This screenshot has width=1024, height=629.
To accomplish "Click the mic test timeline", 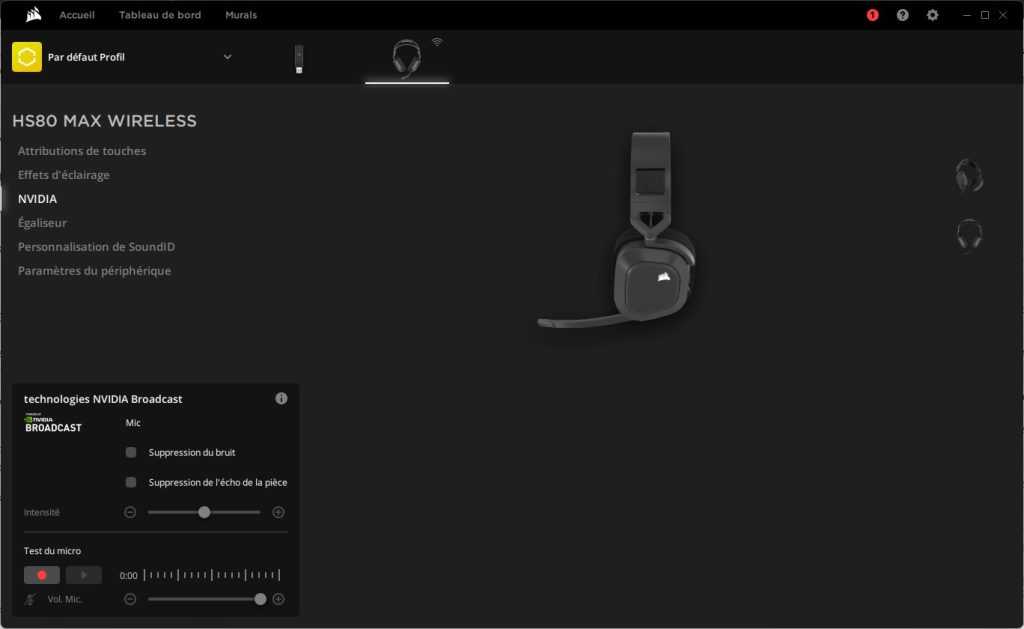I will 212,575.
